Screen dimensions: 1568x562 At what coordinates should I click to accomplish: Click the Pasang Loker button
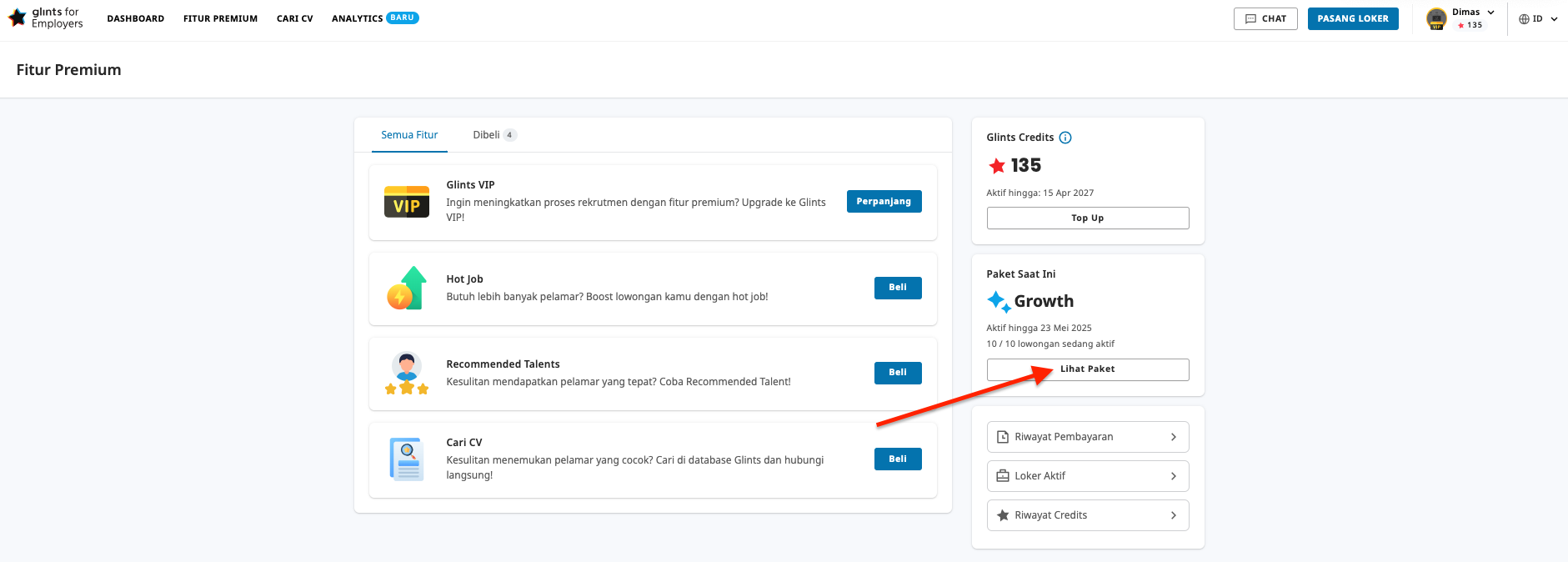(1353, 18)
